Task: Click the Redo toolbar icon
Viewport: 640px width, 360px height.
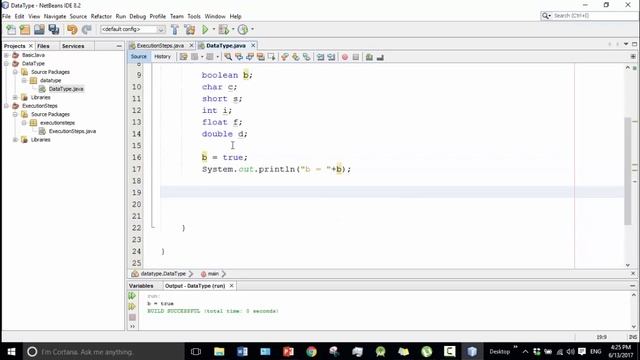Action: pyautogui.click(x=86, y=29)
